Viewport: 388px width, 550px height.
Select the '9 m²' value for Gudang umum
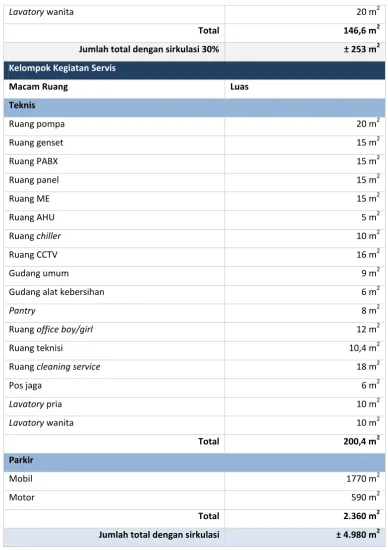370,273
